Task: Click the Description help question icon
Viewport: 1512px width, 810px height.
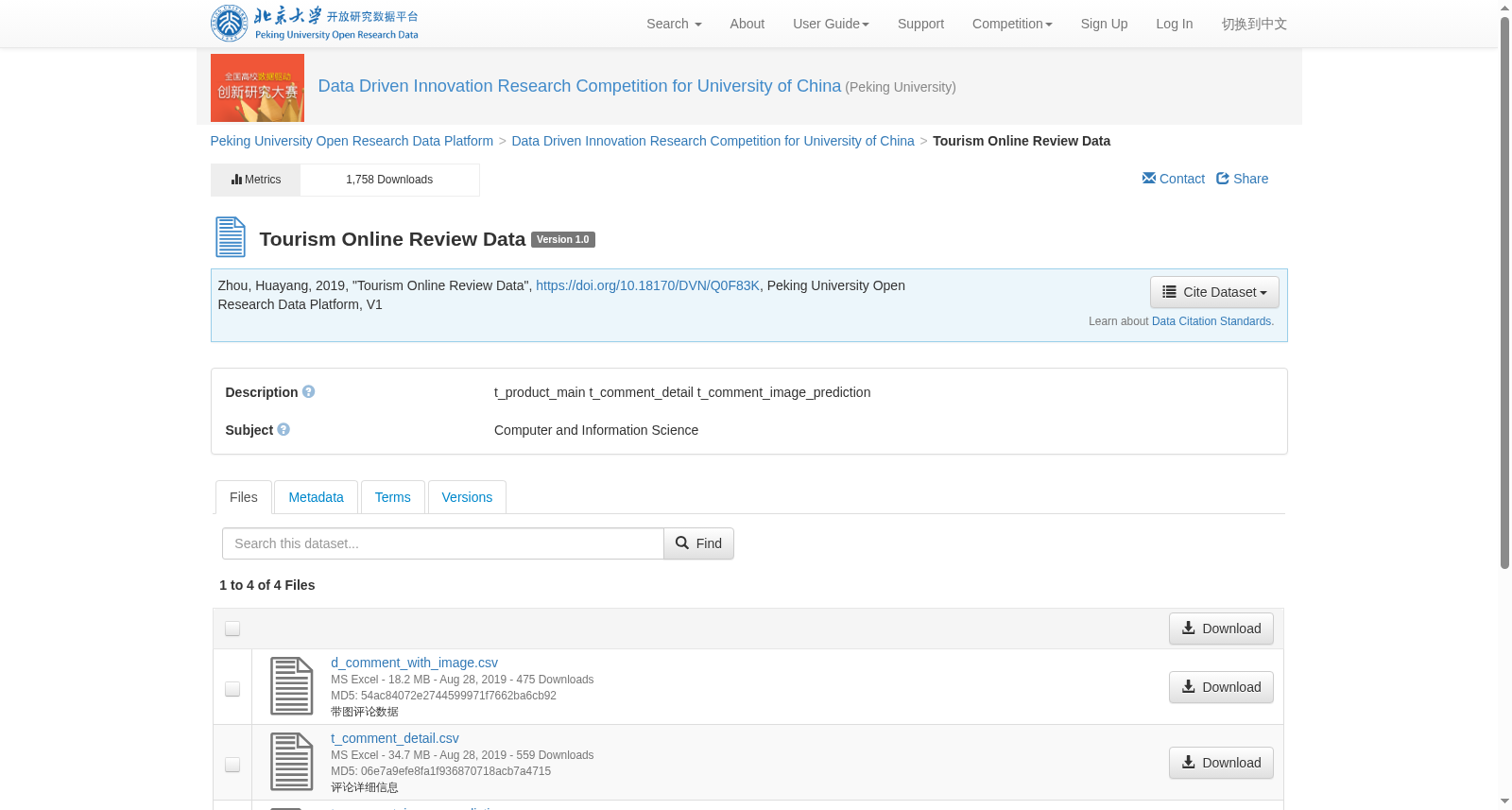Action: point(308,391)
